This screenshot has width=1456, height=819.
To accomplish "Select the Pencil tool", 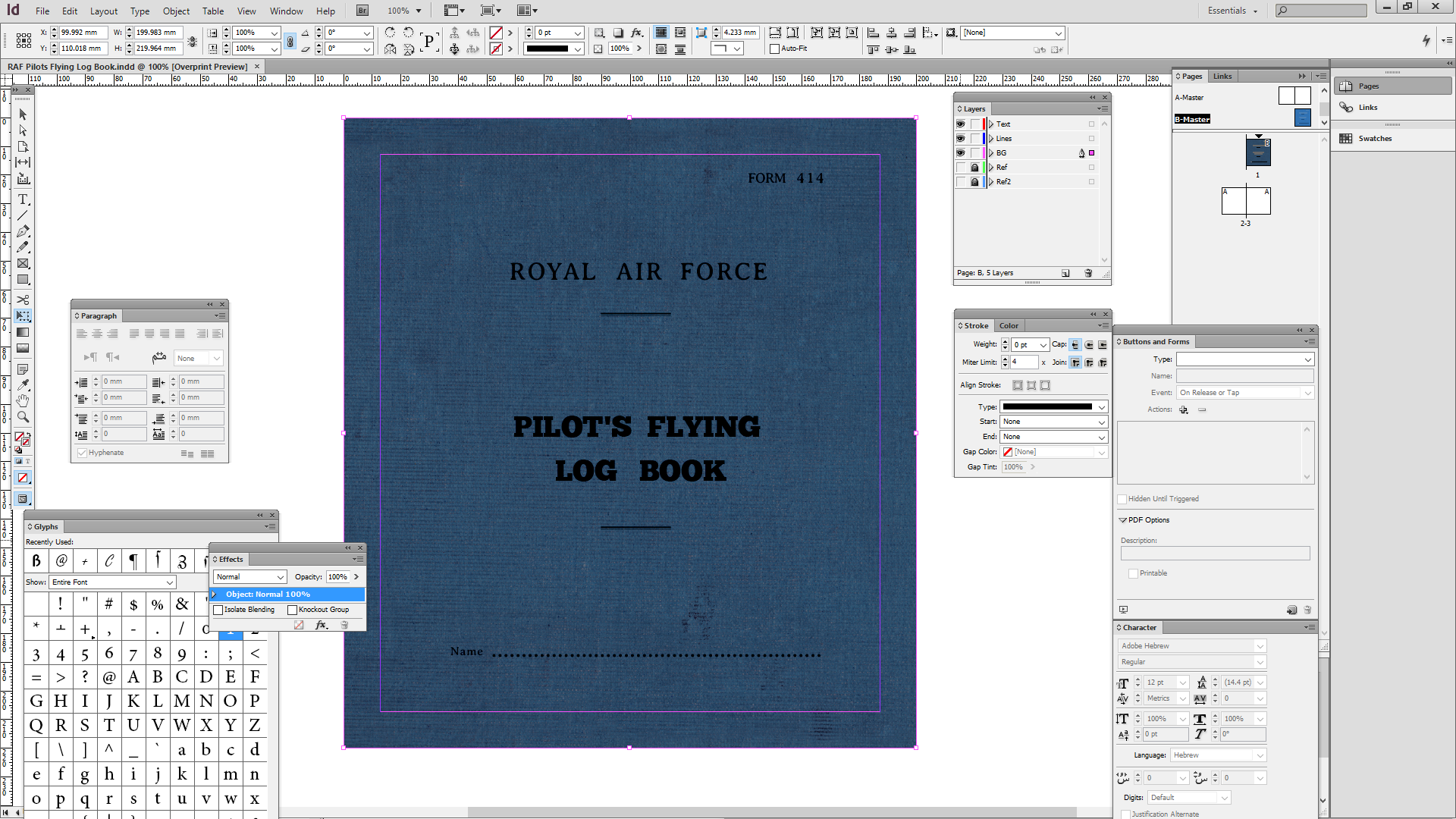I will tap(23, 247).
